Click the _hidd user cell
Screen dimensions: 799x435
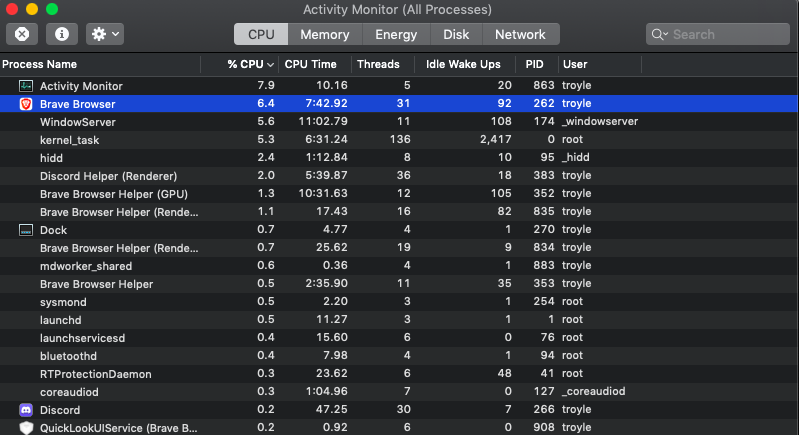coord(575,157)
